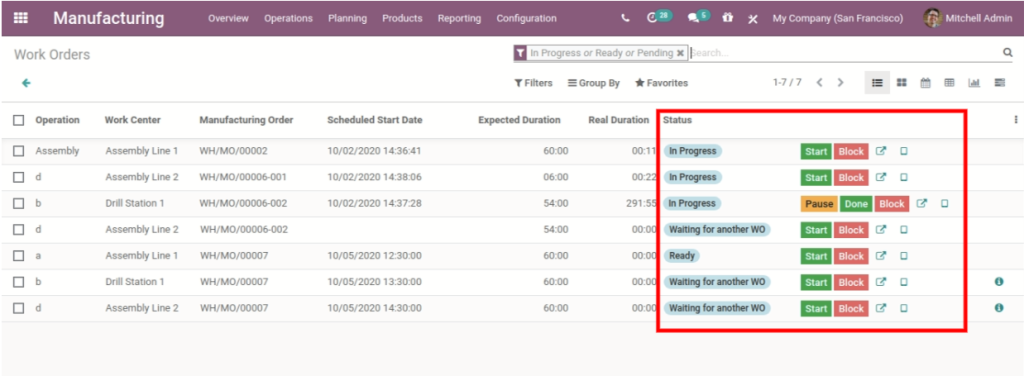Click info icon on Drill Station 1 WH/MO/00007 row
This screenshot has width=1024, height=376.
(999, 281)
